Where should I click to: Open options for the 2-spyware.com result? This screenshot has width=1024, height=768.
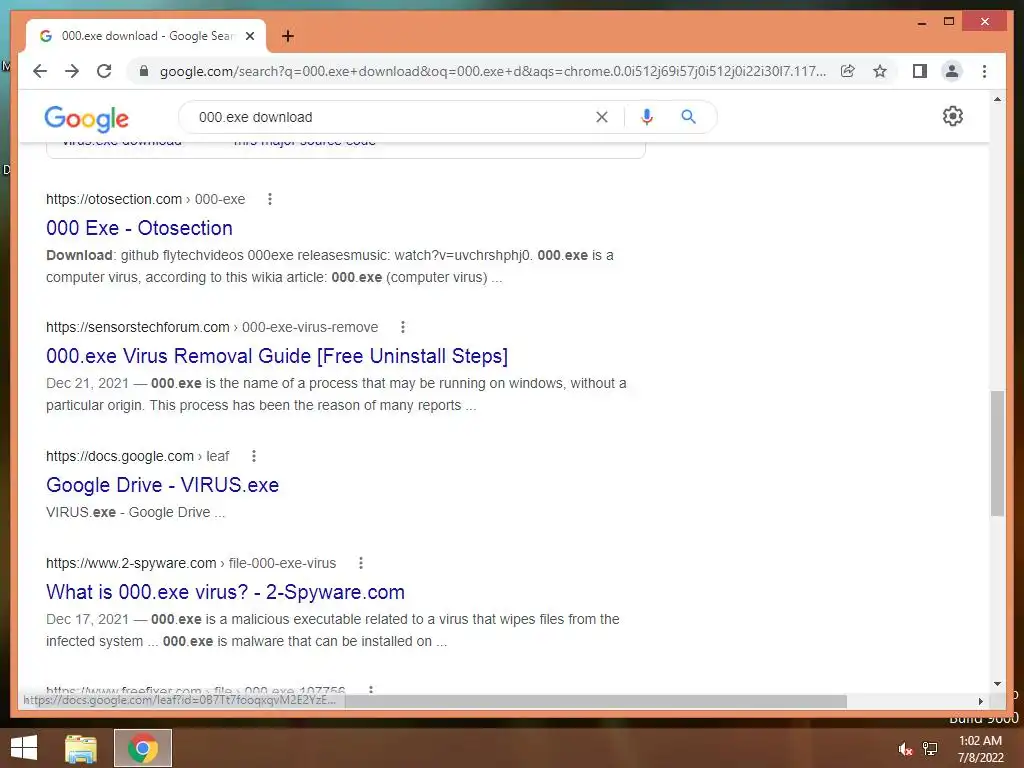click(361, 563)
